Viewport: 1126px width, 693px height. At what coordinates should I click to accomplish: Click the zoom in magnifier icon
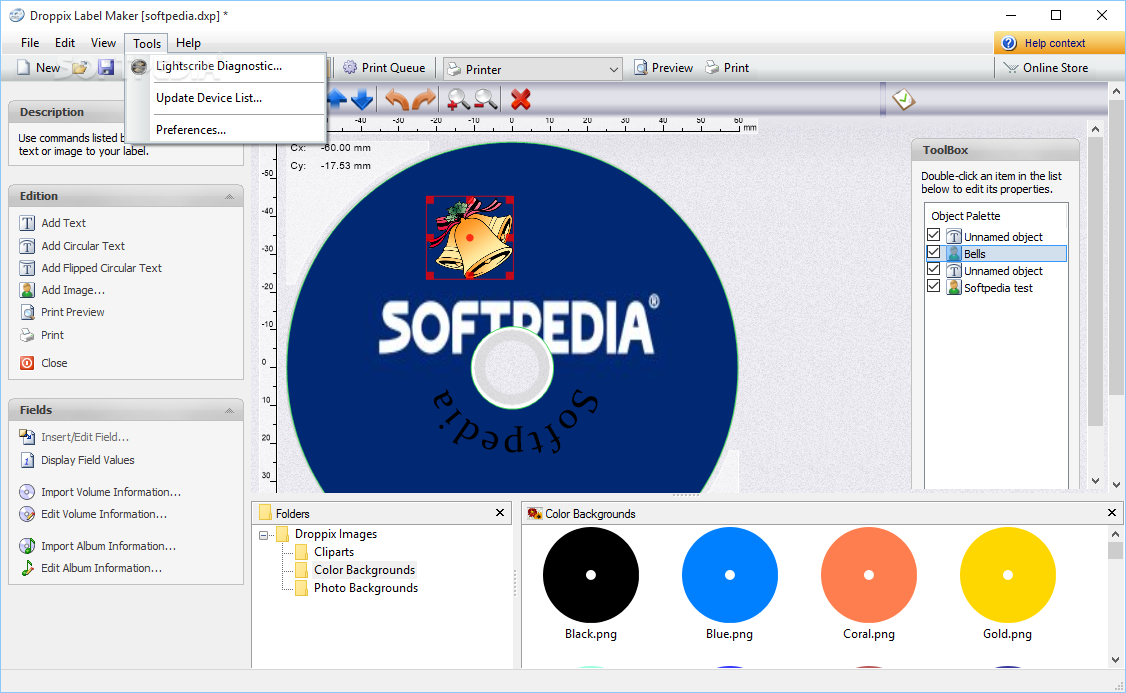click(x=457, y=99)
